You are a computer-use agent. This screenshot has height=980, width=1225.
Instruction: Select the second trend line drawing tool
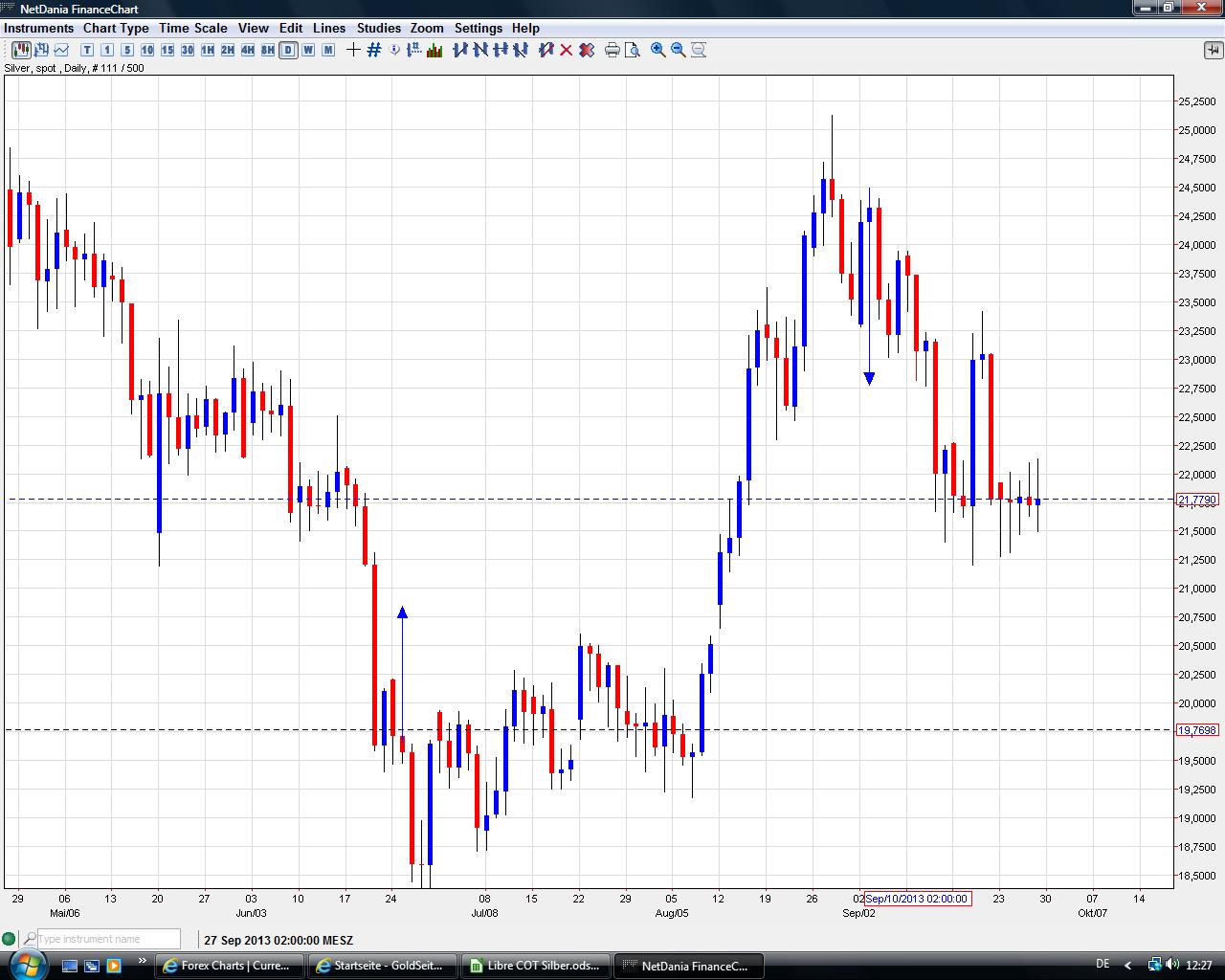click(480, 50)
